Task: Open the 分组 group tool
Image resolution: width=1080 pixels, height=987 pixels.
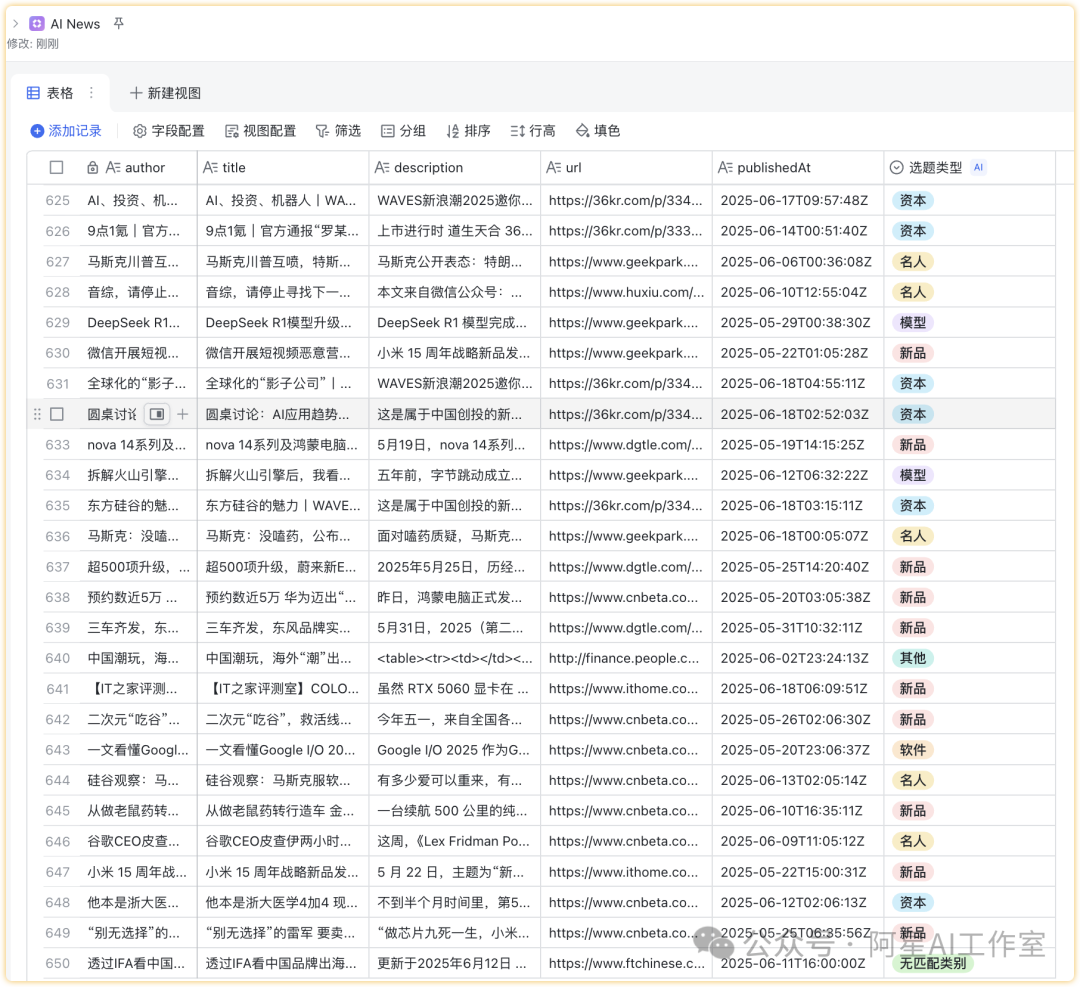Action: click(404, 131)
